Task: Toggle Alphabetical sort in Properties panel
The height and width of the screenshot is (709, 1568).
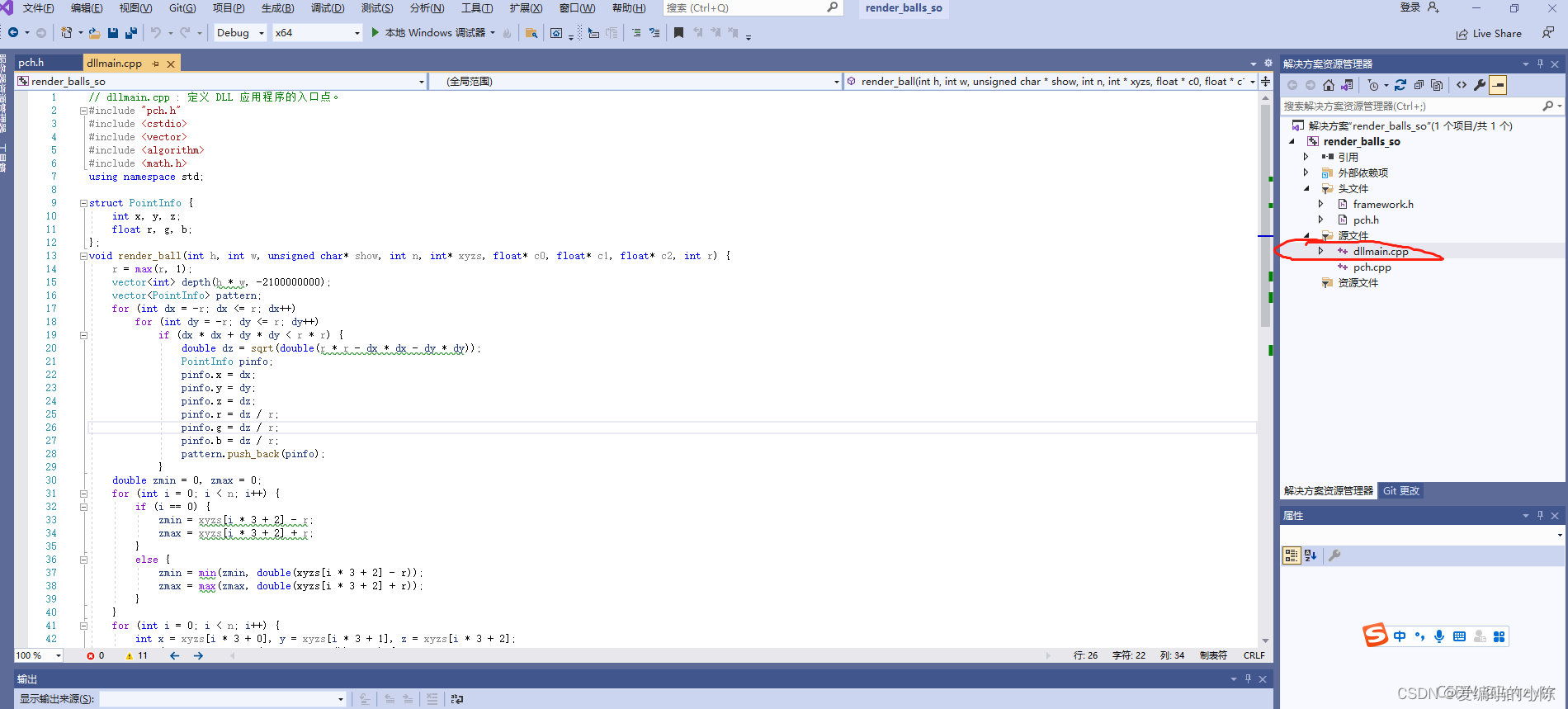Action: (x=1311, y=555)
